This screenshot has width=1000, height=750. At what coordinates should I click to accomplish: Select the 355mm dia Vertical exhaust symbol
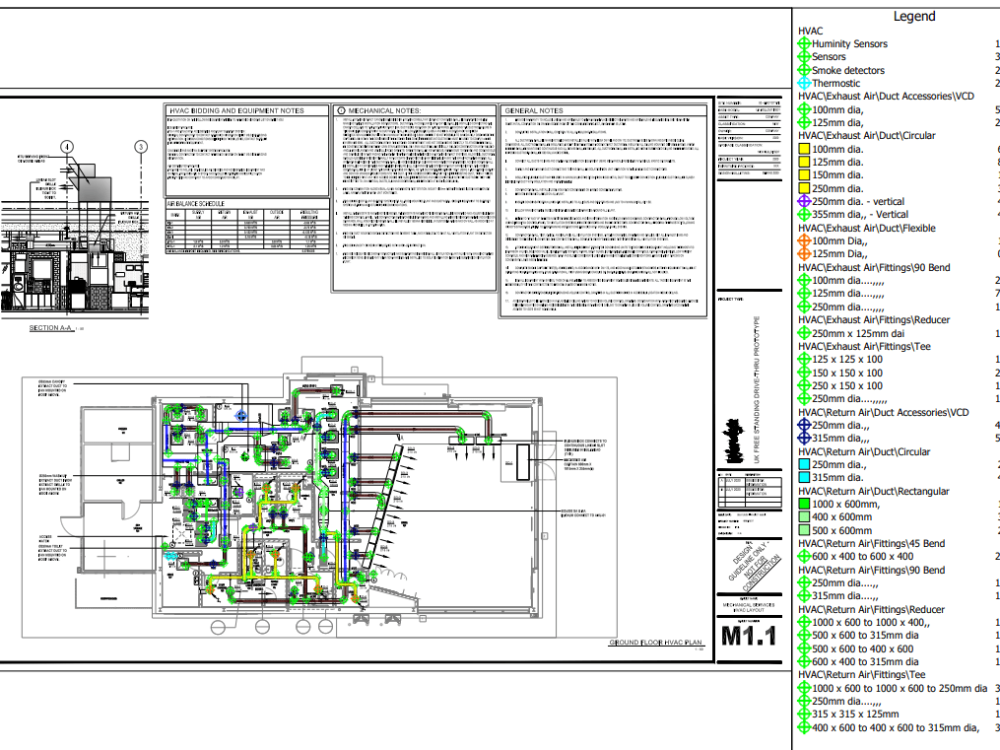[806, 213]
